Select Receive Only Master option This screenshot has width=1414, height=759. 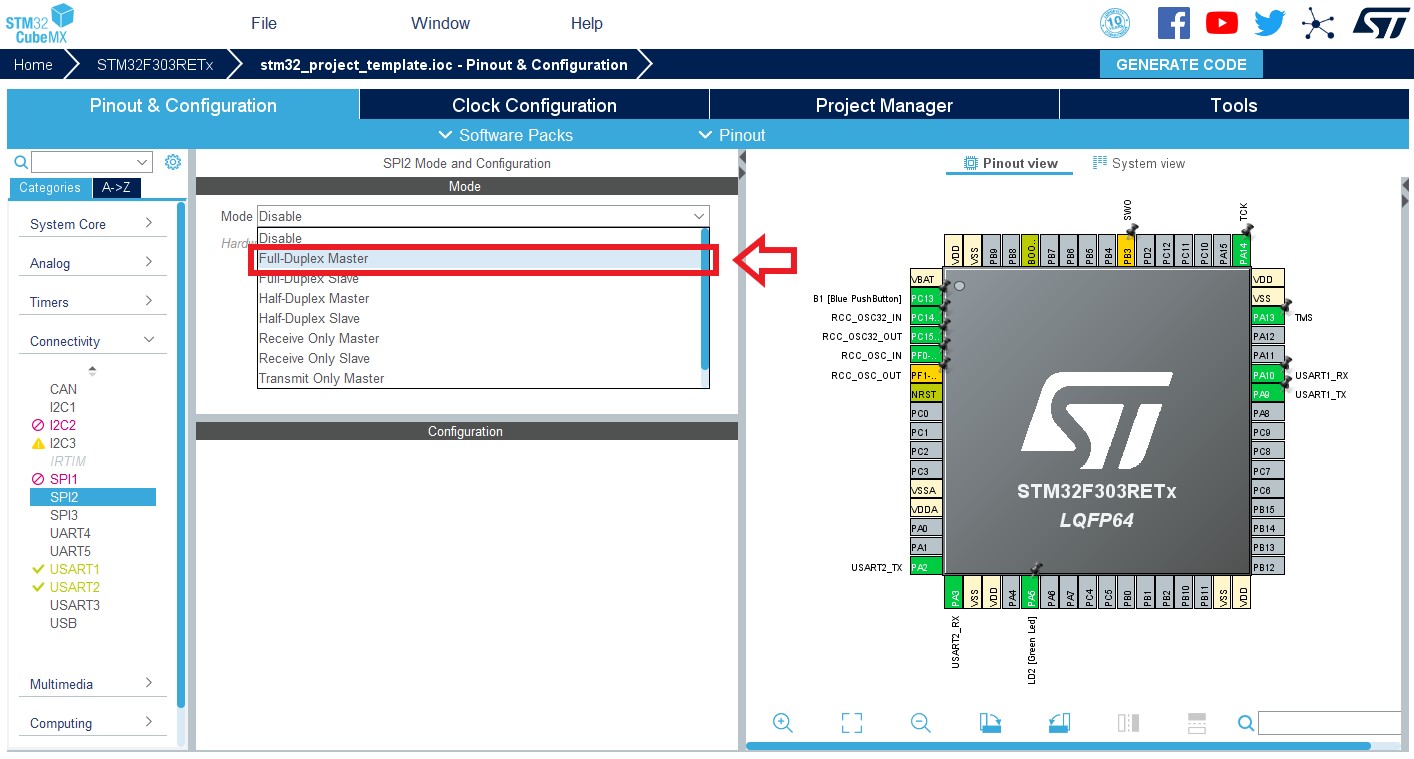(481, 338)
